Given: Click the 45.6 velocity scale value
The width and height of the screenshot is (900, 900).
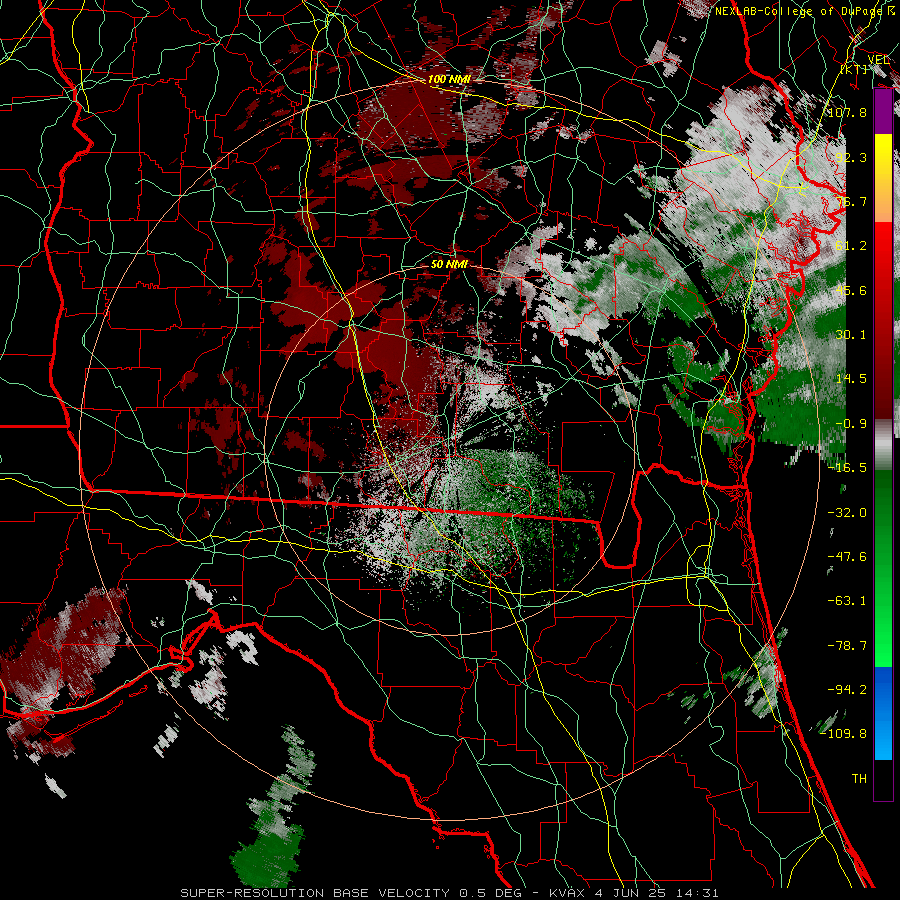Looking at the screenshot, I should 851,290.
